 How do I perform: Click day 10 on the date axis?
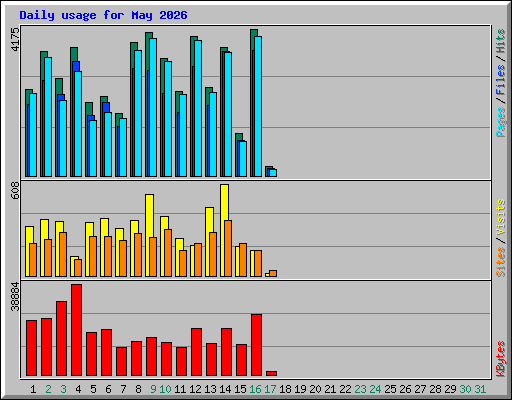tap(165, 389)
